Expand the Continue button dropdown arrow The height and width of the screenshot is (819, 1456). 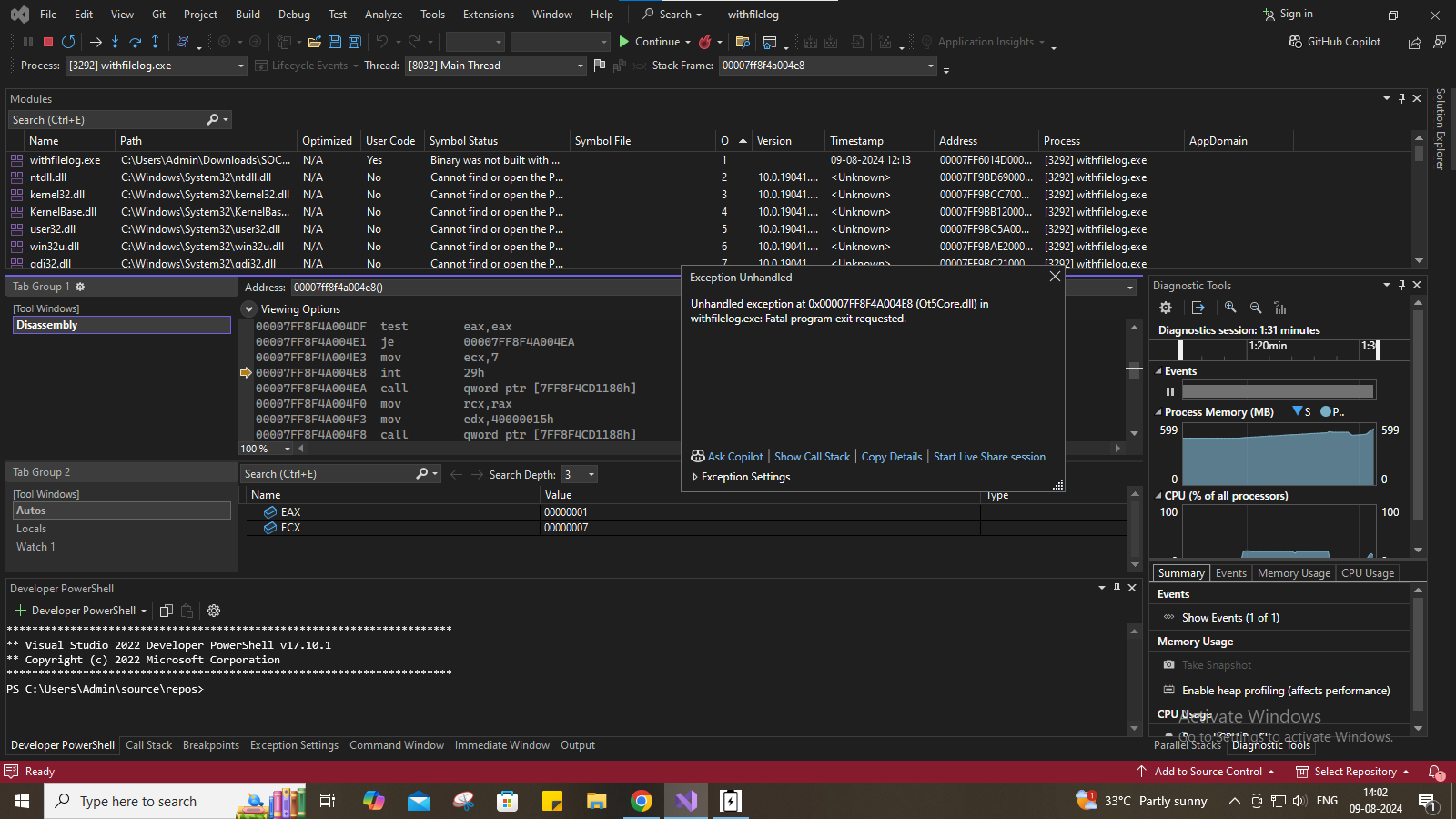click(688, 42)
